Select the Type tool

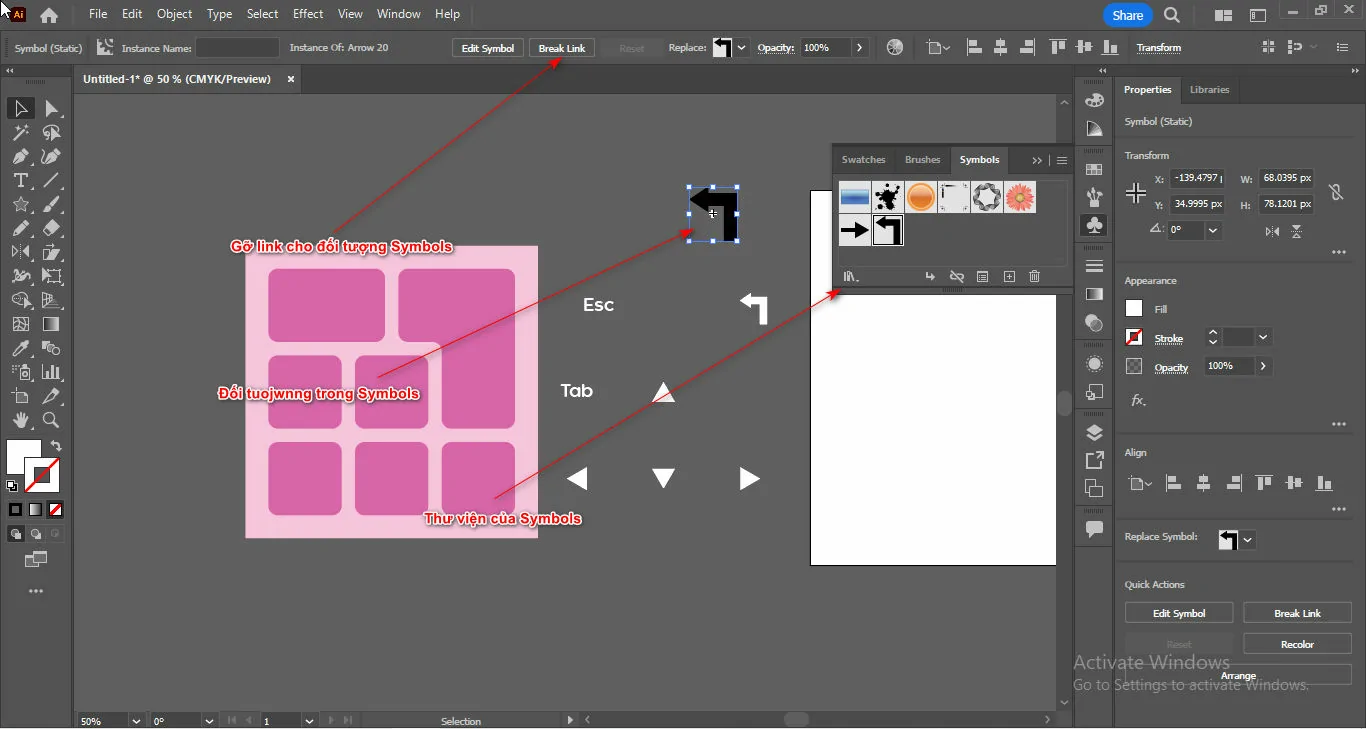(x=20, y=180)
